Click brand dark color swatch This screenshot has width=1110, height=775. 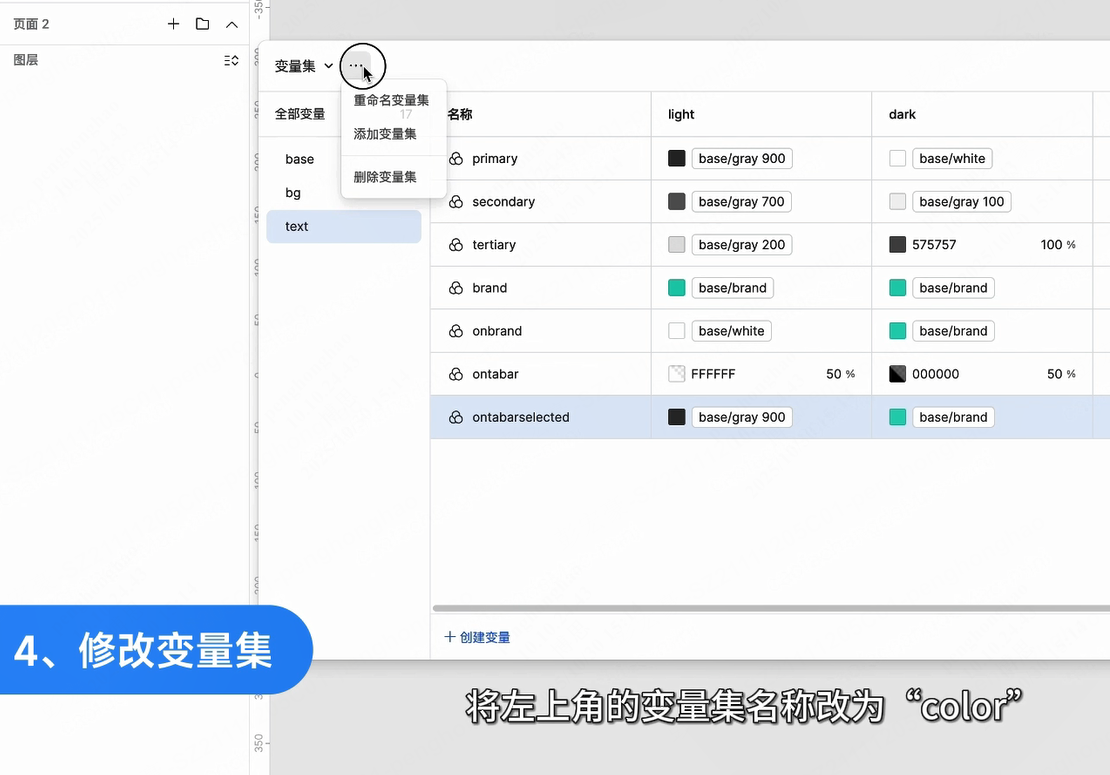click(x=898, y=288)
